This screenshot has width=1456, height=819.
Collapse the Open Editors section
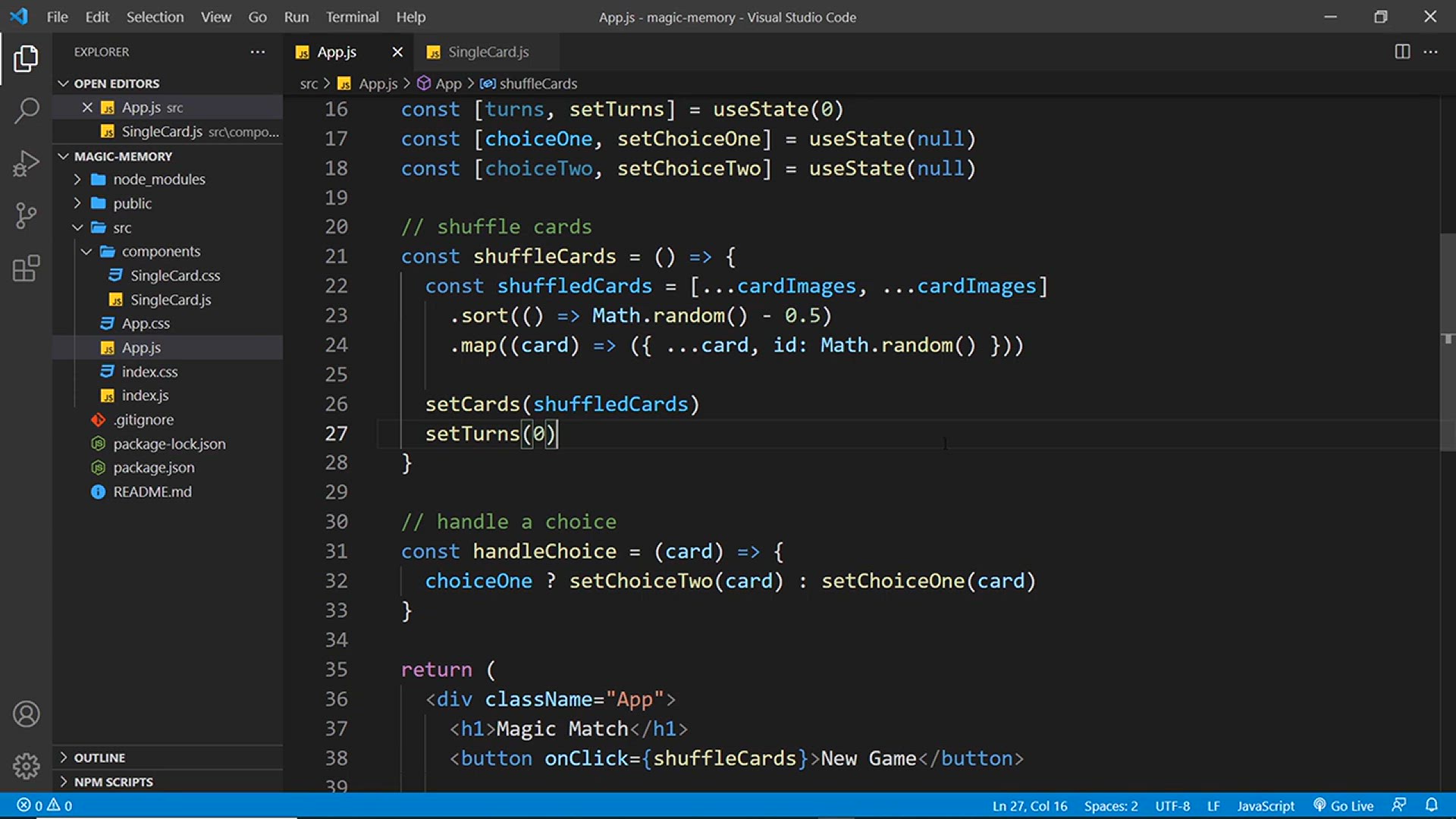click(x=168, y=83)
